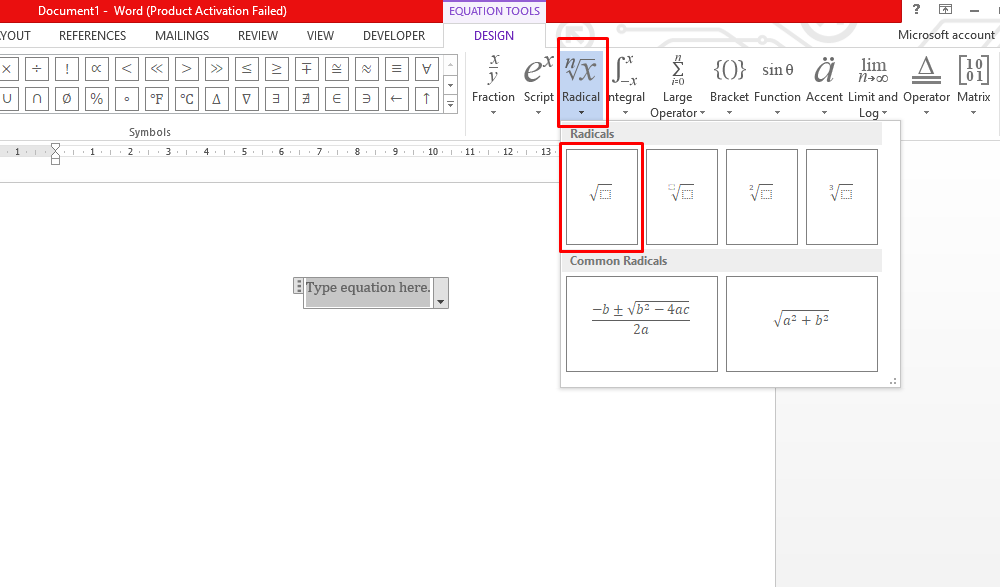Viewport: 1000px width, 587px height.
Task: Insert the percentage % symbol
Action: (x=96, y=99)
